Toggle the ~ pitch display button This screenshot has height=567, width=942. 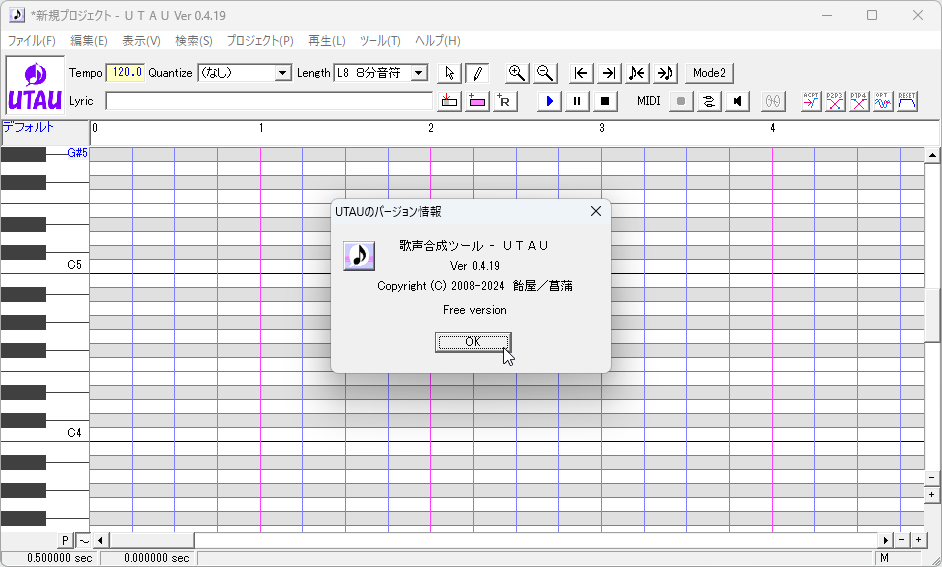click(84, 541)
